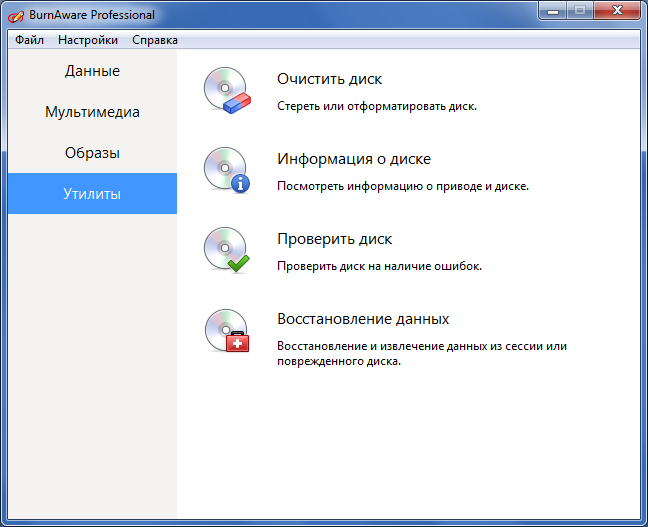The width and height of the screenshot is (648, 527).
Task: Click the Verify Disc green checkmark icon
Action: pos(226,250)
